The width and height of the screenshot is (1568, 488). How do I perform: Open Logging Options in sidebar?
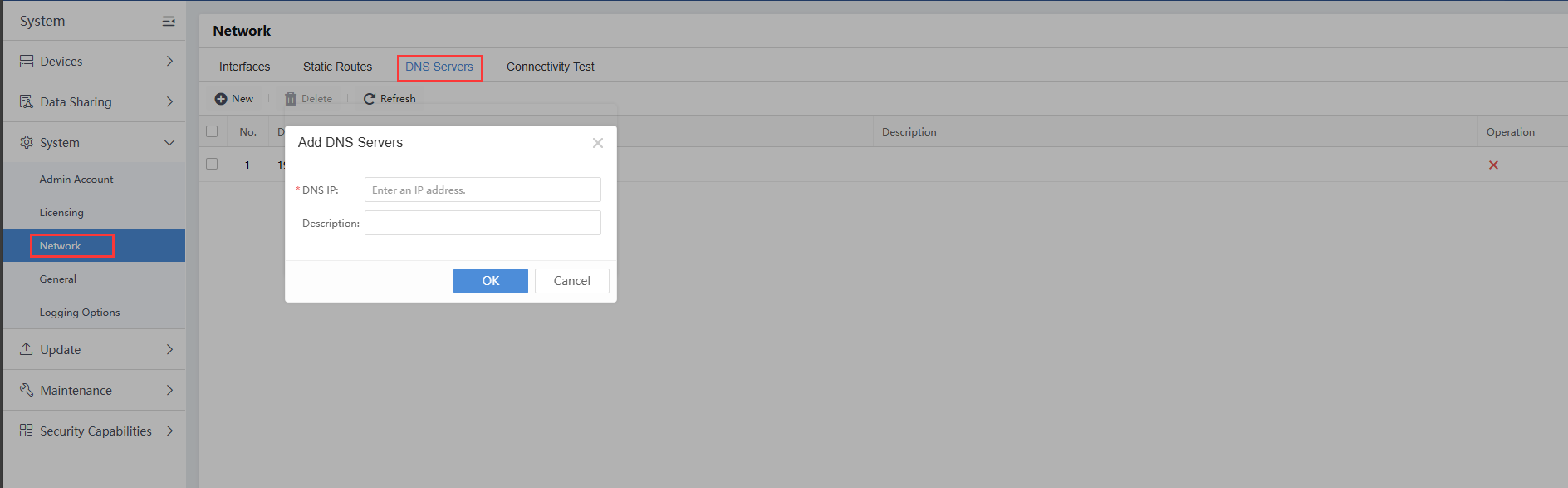(x=80, y=312)
